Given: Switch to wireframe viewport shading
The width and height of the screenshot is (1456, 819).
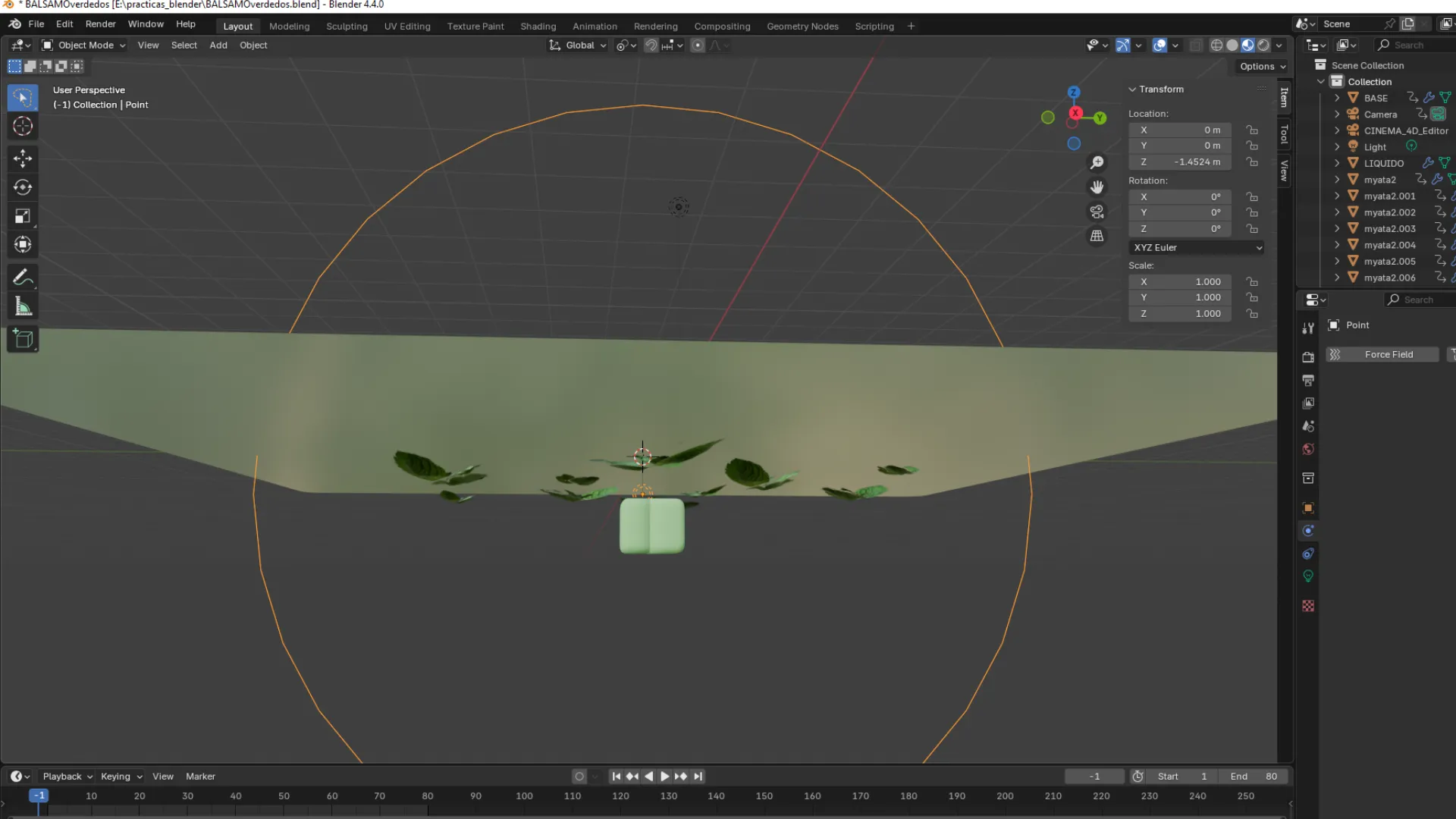Looking at the screenshot, I should click(x=1216, y=45).
